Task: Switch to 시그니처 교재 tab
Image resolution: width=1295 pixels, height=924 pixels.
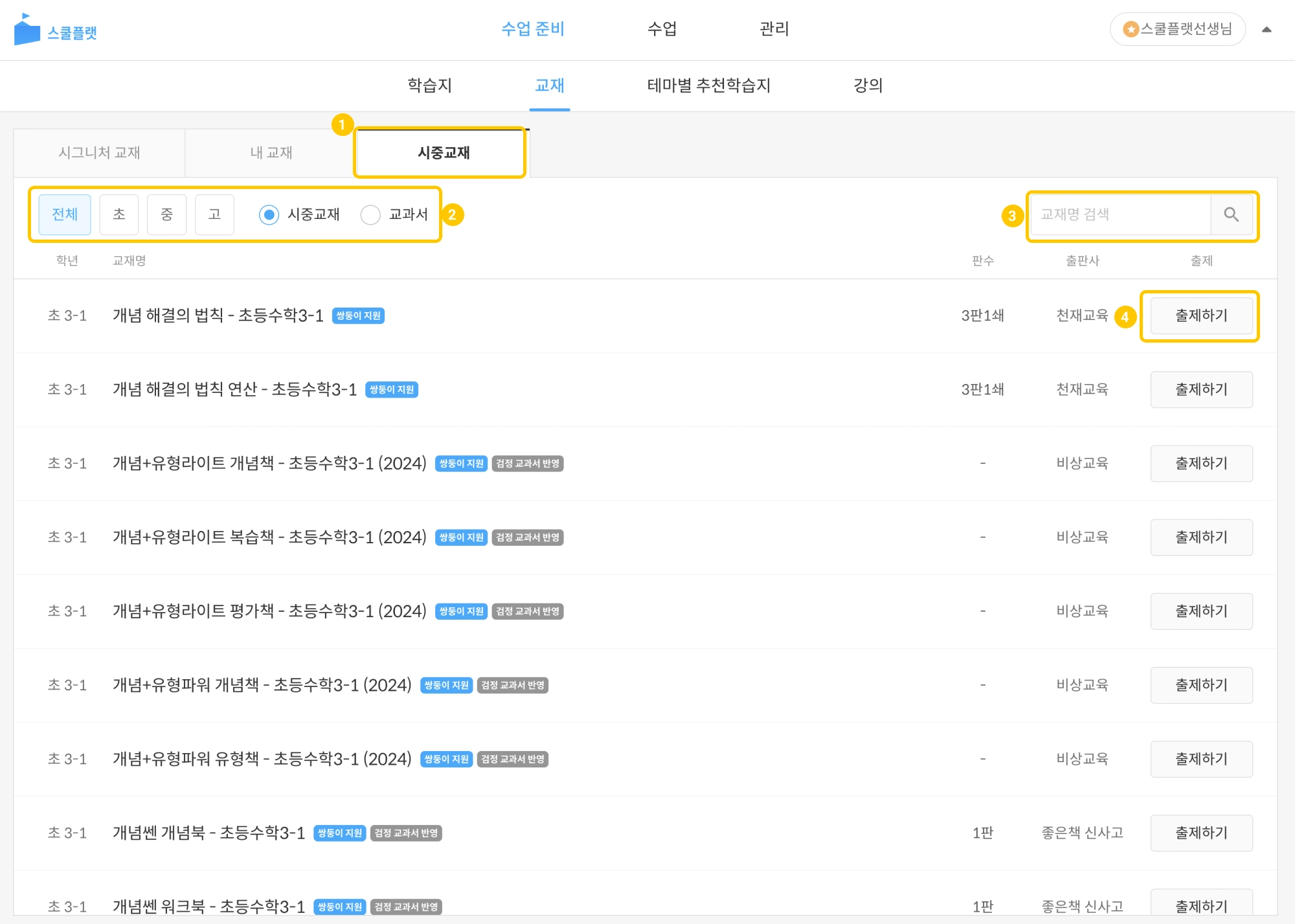Action: (99, 153)
